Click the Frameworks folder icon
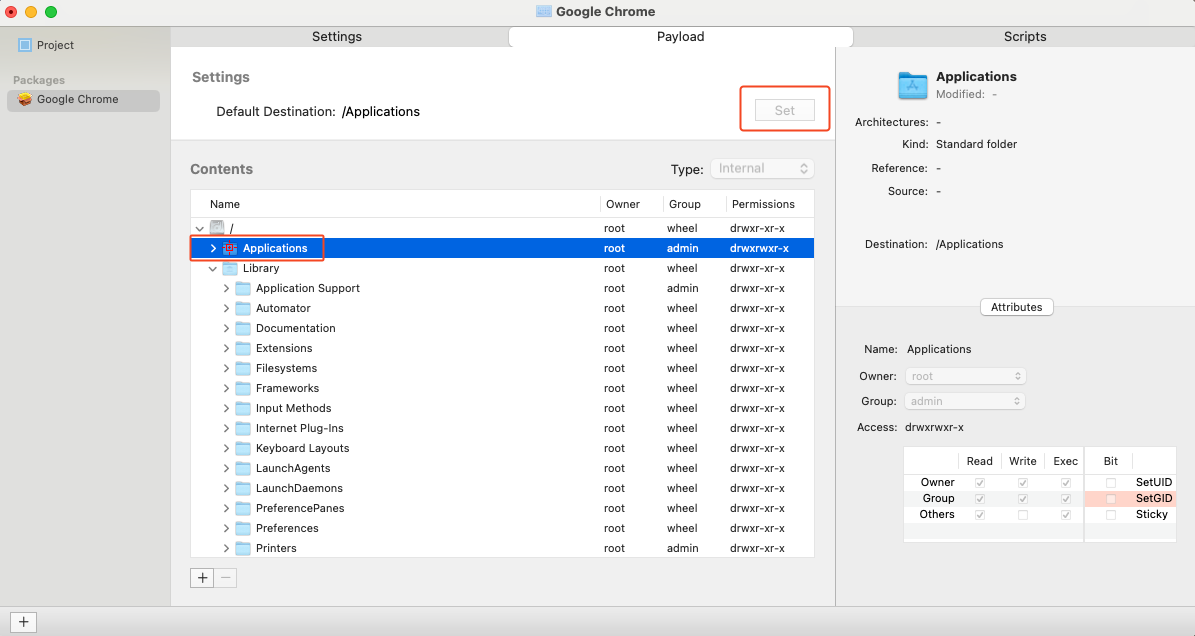The width and height of the screenshot is (1195, 636). click(x=243, y=388)
